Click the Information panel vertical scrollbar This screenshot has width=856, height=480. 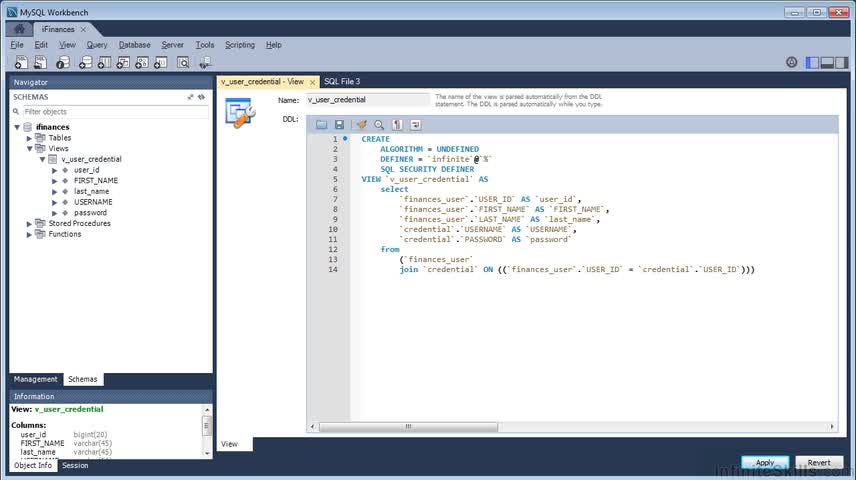[x=207, y=431]
